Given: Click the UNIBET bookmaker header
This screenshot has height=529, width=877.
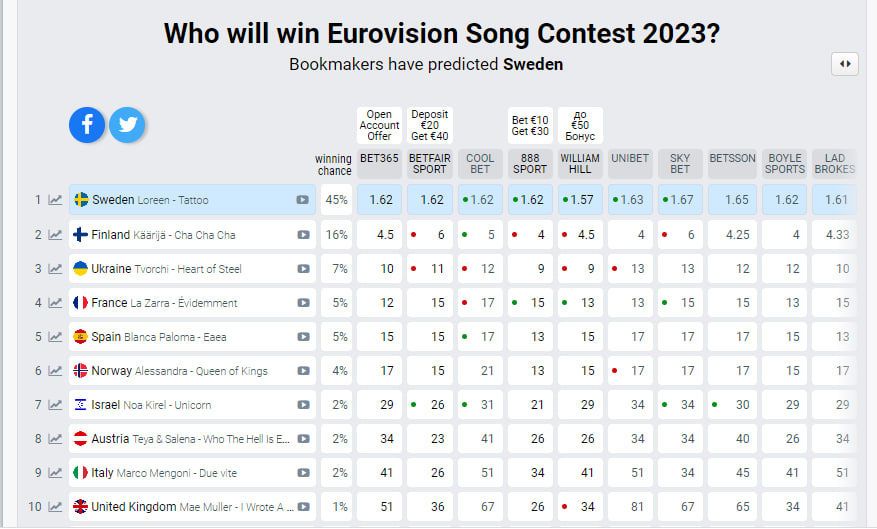Looking at the screenshot, I should click(630, 159).
